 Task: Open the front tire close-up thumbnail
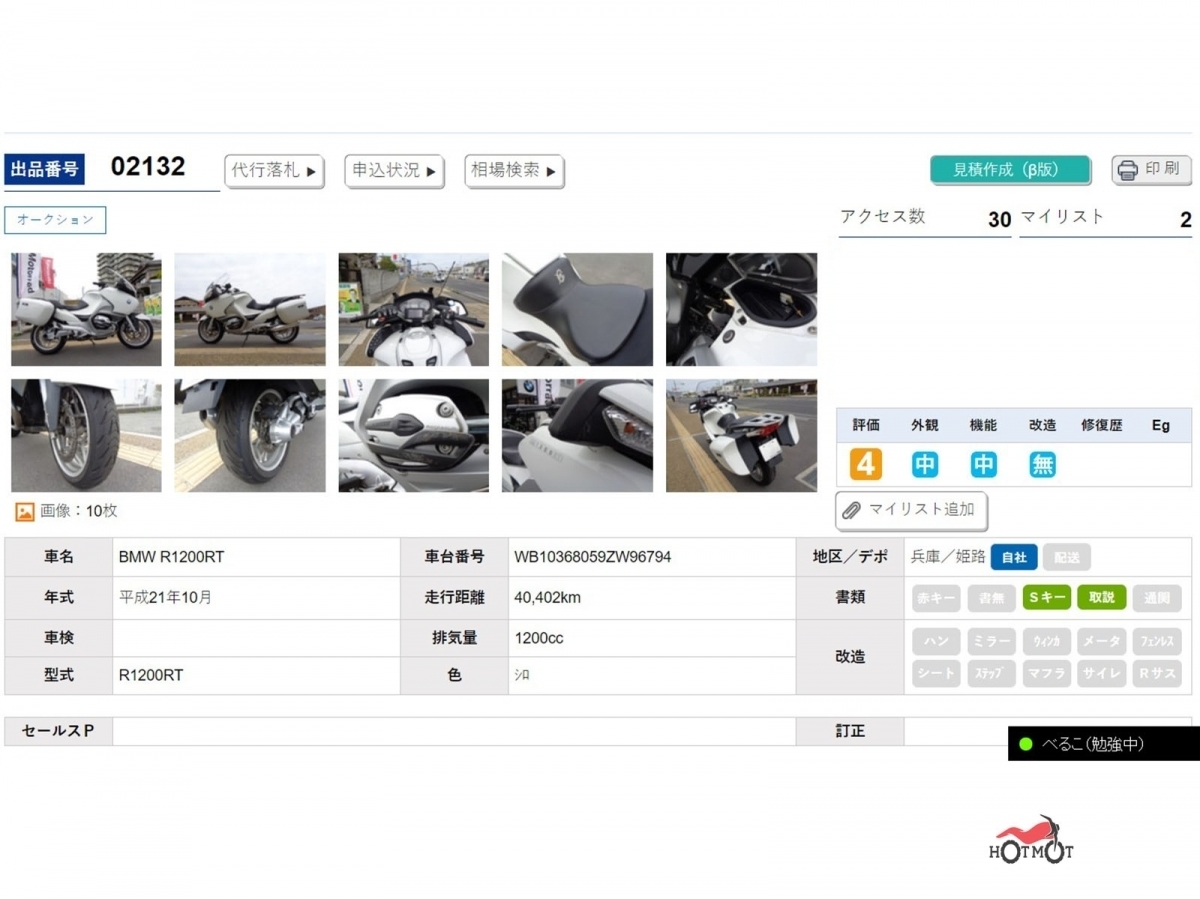point(86,435)
